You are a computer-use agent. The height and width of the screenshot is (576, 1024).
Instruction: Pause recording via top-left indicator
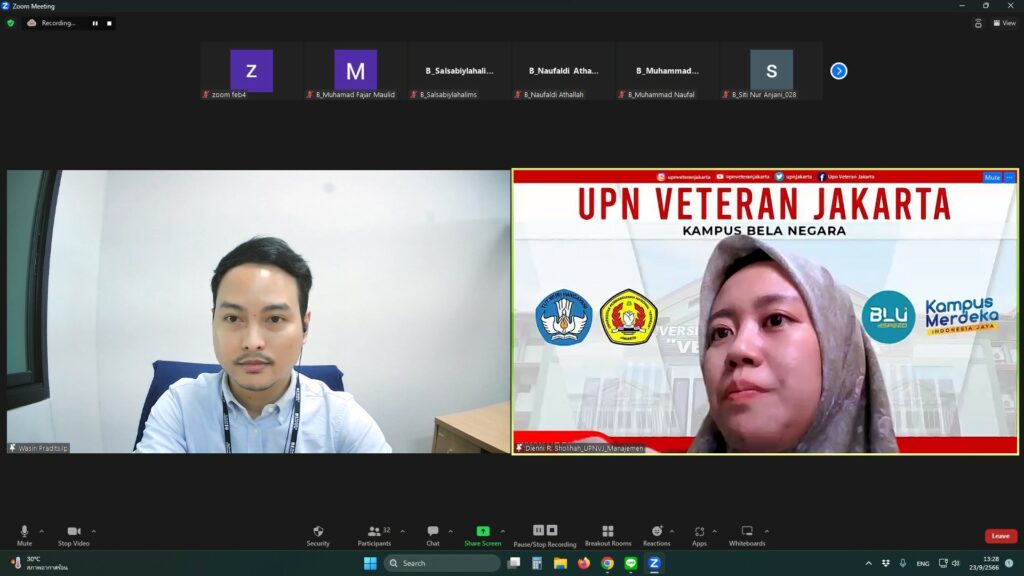[95, 23]
